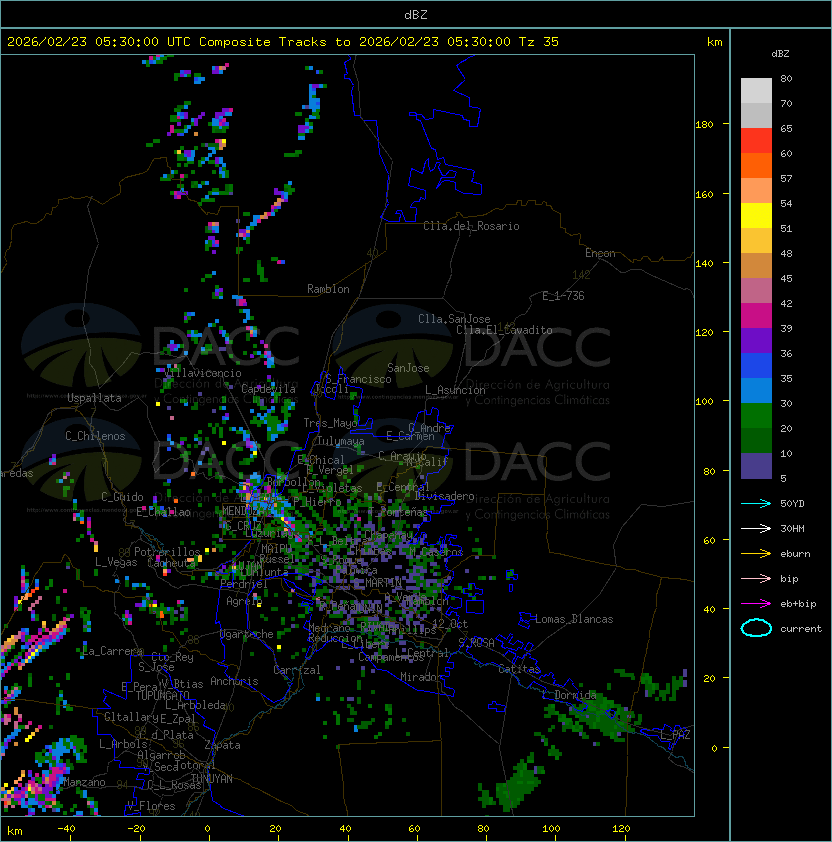Click the magenta eb+bip arrow icon
The width and height of the screenshot is (832, 842).
tap(756, 604)
